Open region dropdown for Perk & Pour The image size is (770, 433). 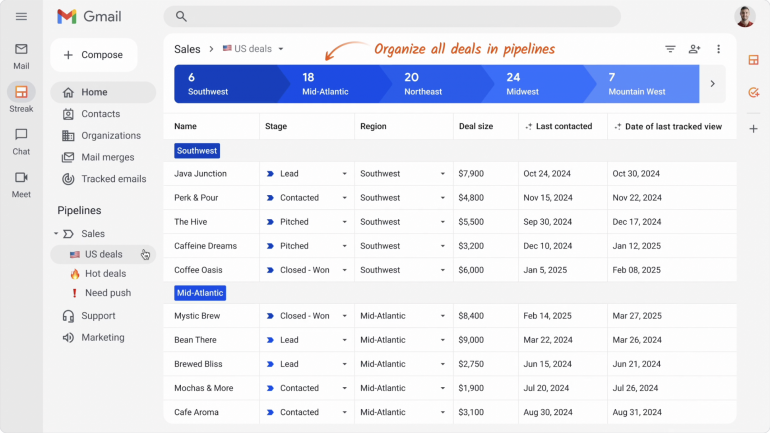click(442, 198)
